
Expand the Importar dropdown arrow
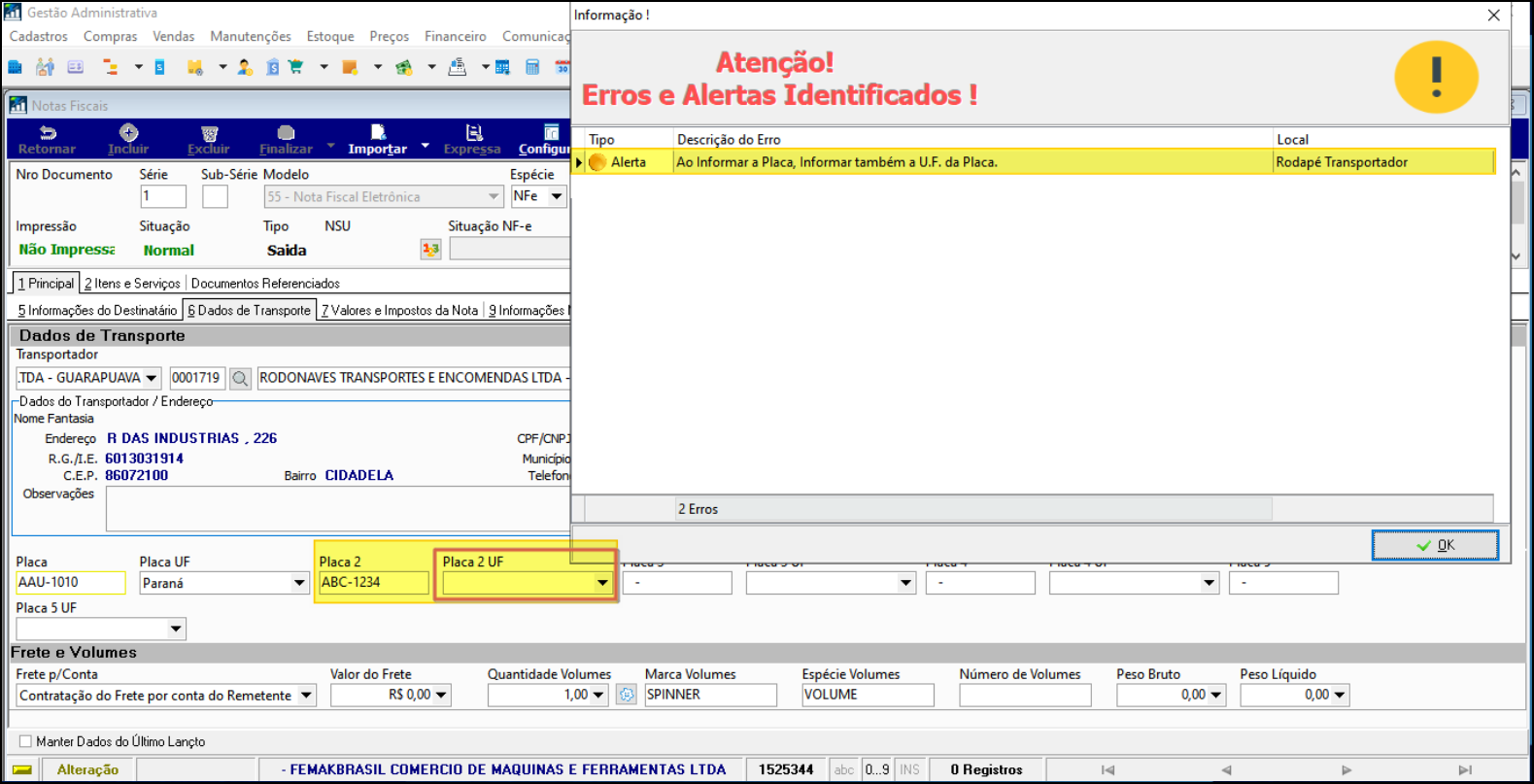coord(425,147)
